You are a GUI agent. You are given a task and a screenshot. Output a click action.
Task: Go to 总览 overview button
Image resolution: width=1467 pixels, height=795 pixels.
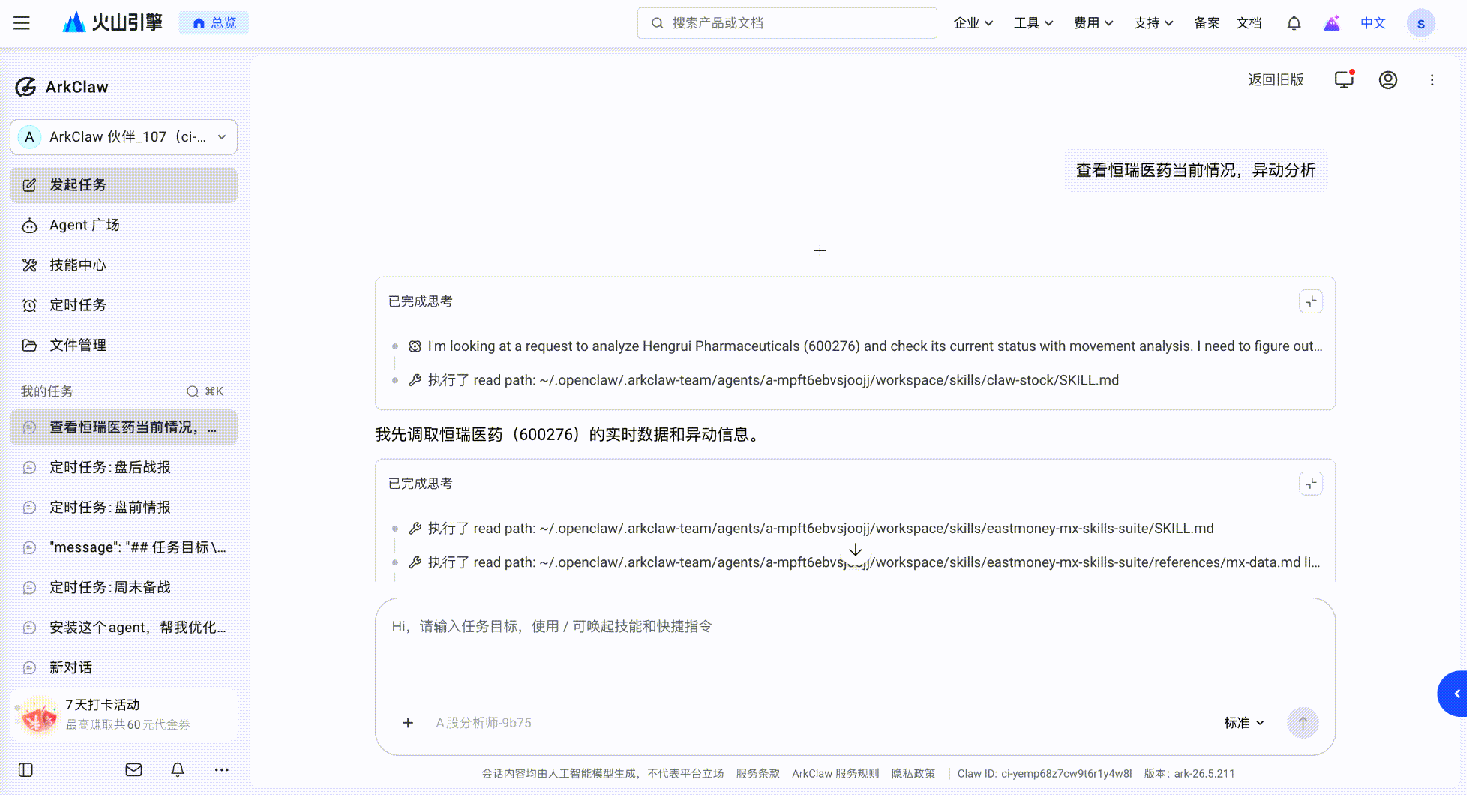(214, 22)
